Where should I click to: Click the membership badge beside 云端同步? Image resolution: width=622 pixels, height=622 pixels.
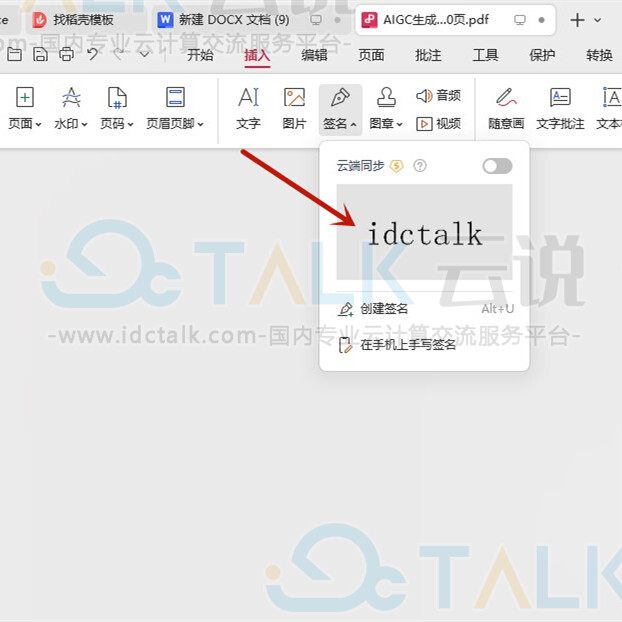396,166
